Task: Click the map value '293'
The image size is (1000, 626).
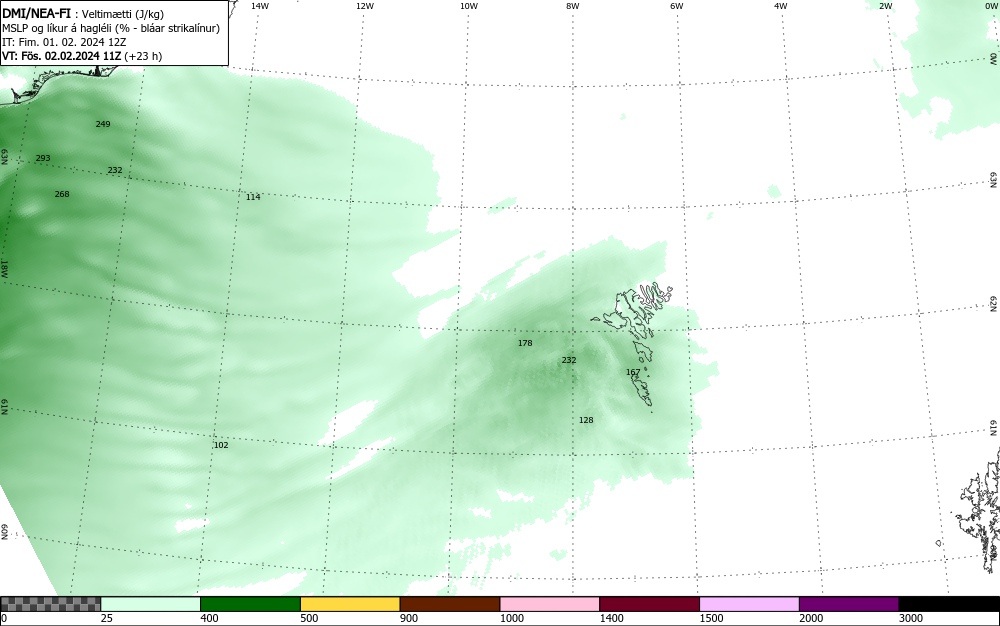Action: (x=43, y=158)
